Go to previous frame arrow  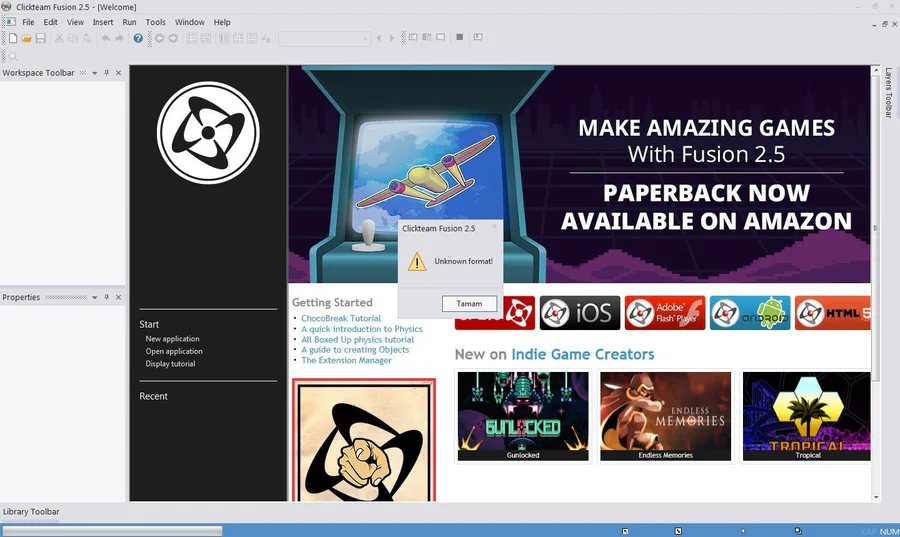coord(378,38)
